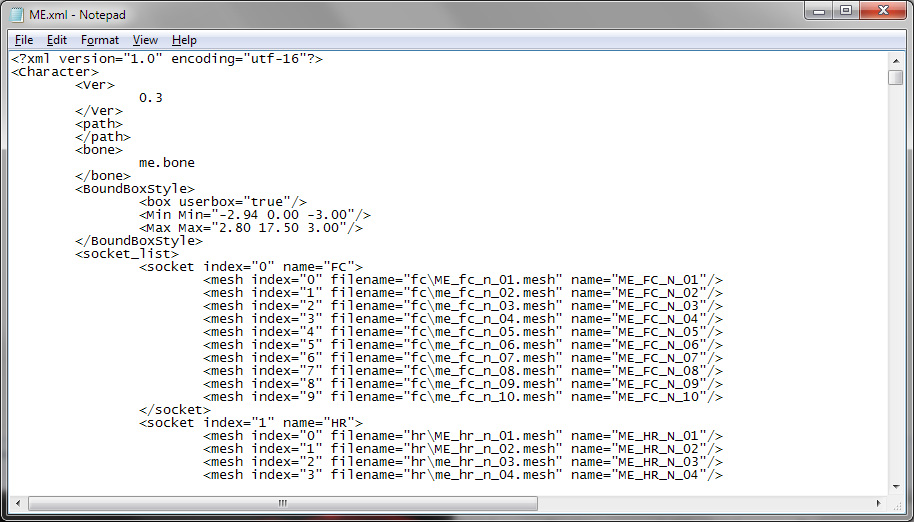Click the vertical scrollbar up arrow
Image resolution: width=914 pixels, height=522 pixels.
point(896,59)
